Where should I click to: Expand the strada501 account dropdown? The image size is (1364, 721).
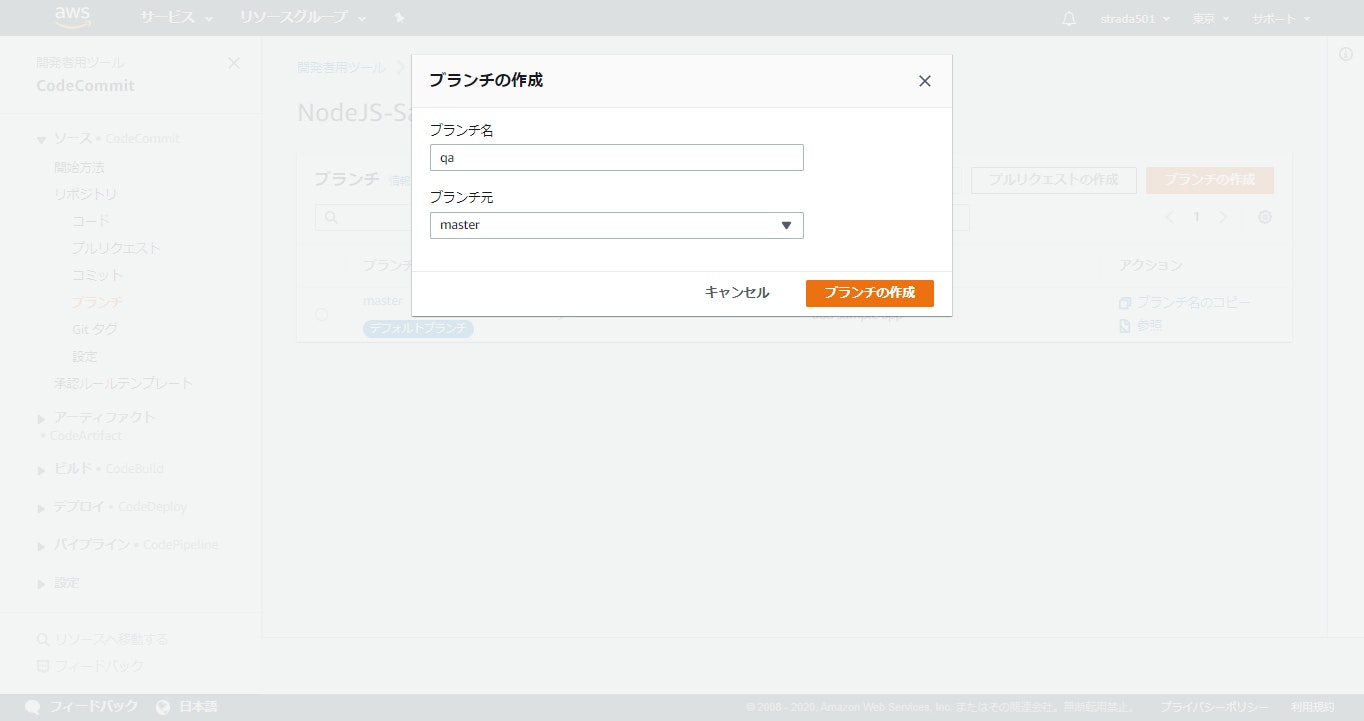click(1134, 17)
